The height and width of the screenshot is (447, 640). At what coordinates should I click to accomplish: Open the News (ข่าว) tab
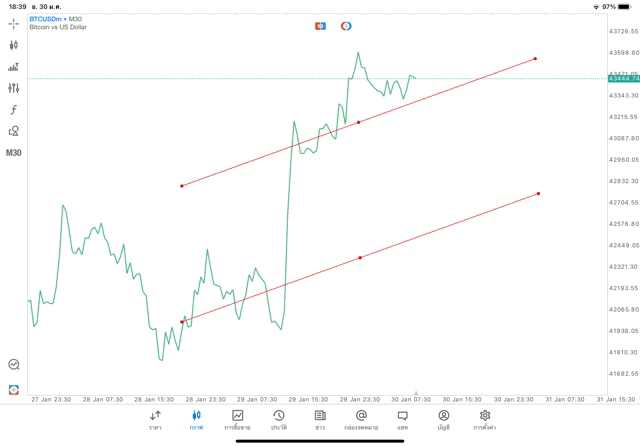click(320, 420)
